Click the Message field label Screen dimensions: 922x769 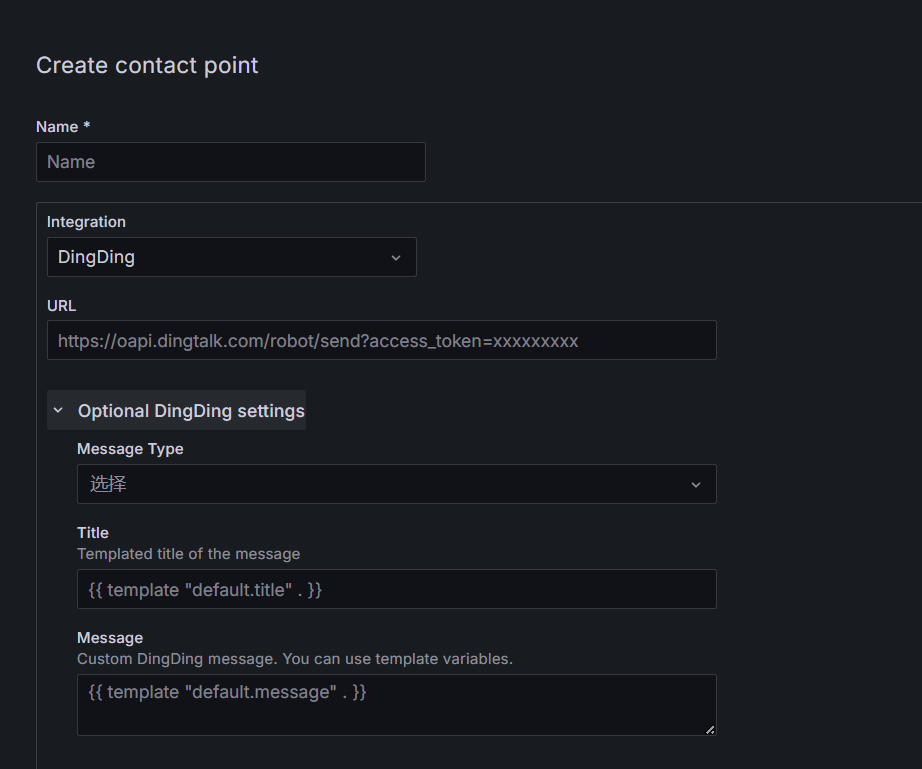[x=110, y=638]
